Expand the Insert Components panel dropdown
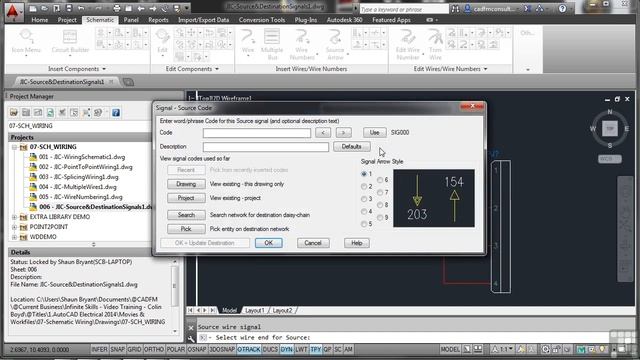640x360 pixels. 104,69
